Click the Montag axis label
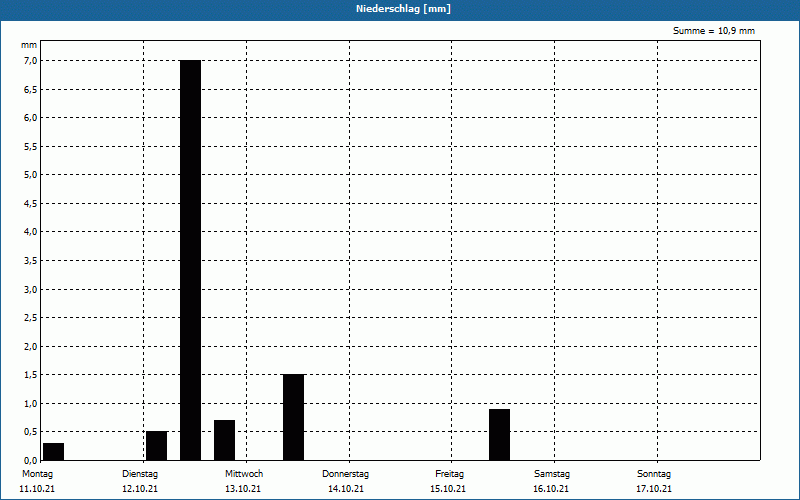The height and width of the screenshot is (500, 800). coord(37,474)
